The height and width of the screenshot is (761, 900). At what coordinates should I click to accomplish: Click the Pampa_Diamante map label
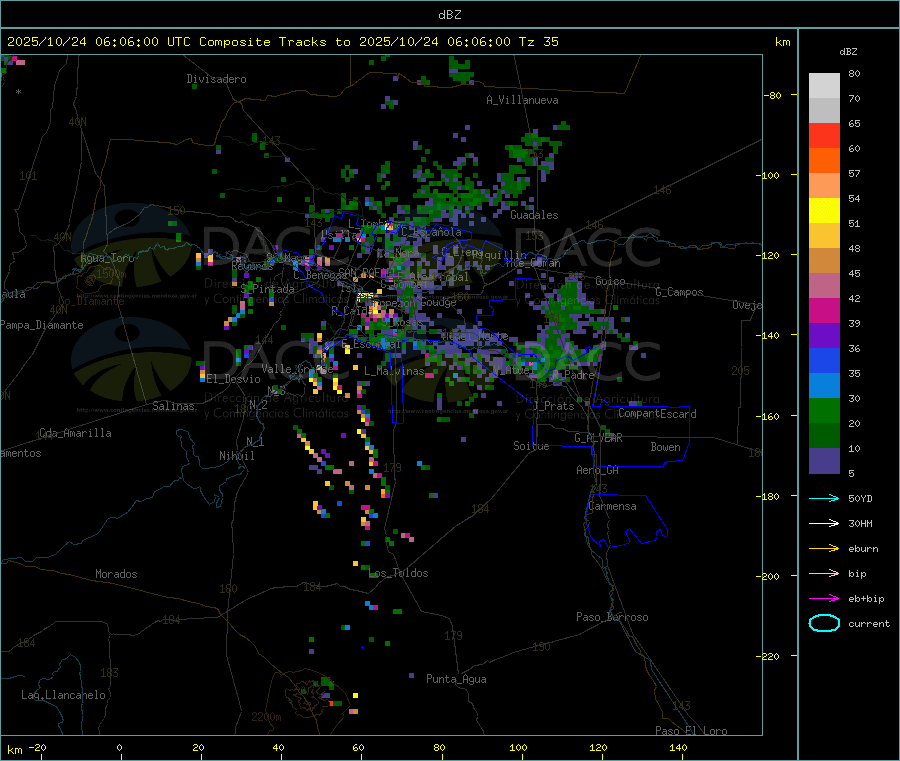42,325
